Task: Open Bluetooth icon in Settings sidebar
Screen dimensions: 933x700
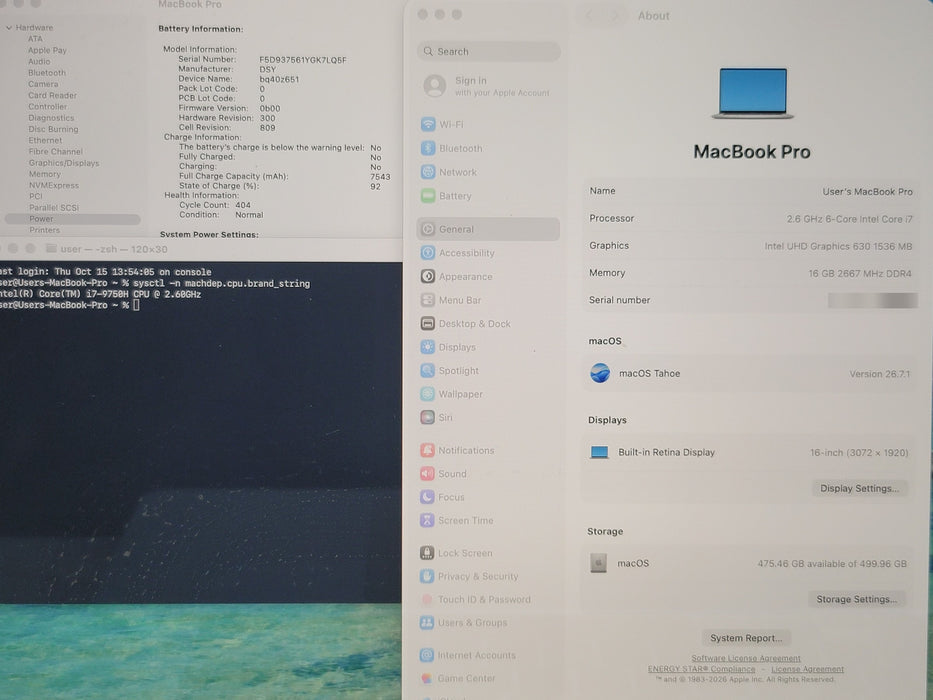Action: (428, 148)
